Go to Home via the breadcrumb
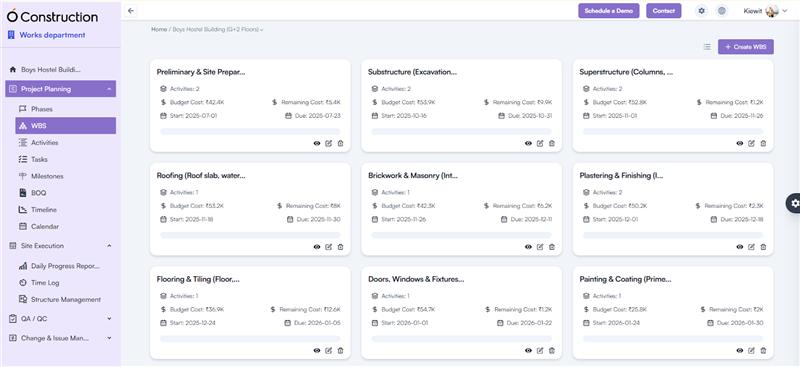Viewport: 800px width, 367px height. [159, 30]
